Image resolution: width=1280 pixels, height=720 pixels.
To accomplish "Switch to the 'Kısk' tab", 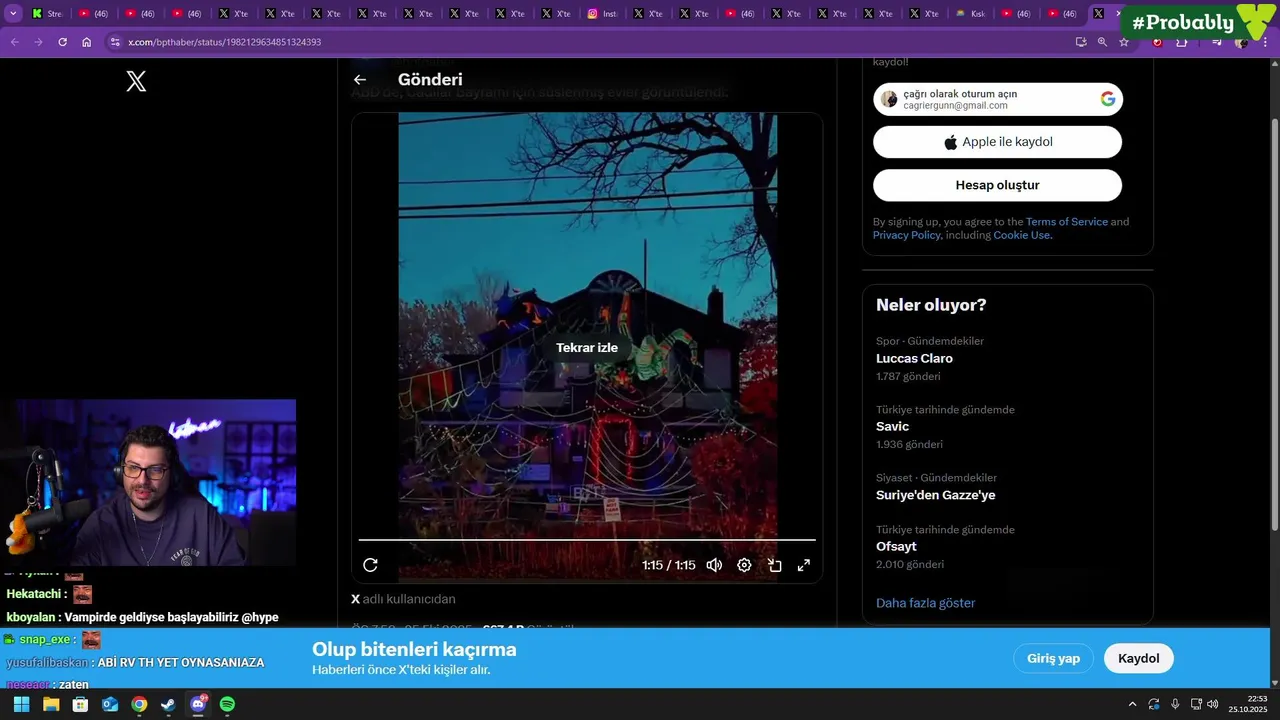I will click(971, 14).
